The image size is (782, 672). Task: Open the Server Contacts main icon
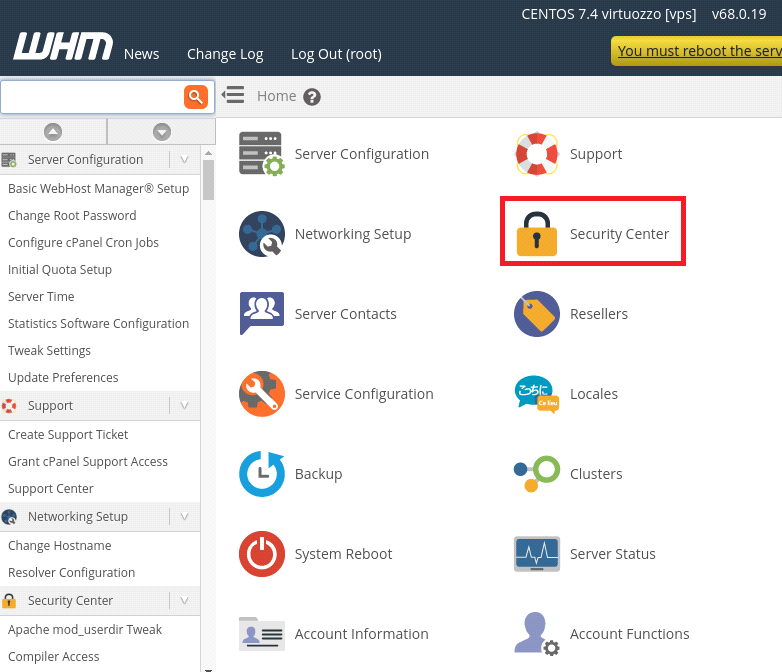262,313
